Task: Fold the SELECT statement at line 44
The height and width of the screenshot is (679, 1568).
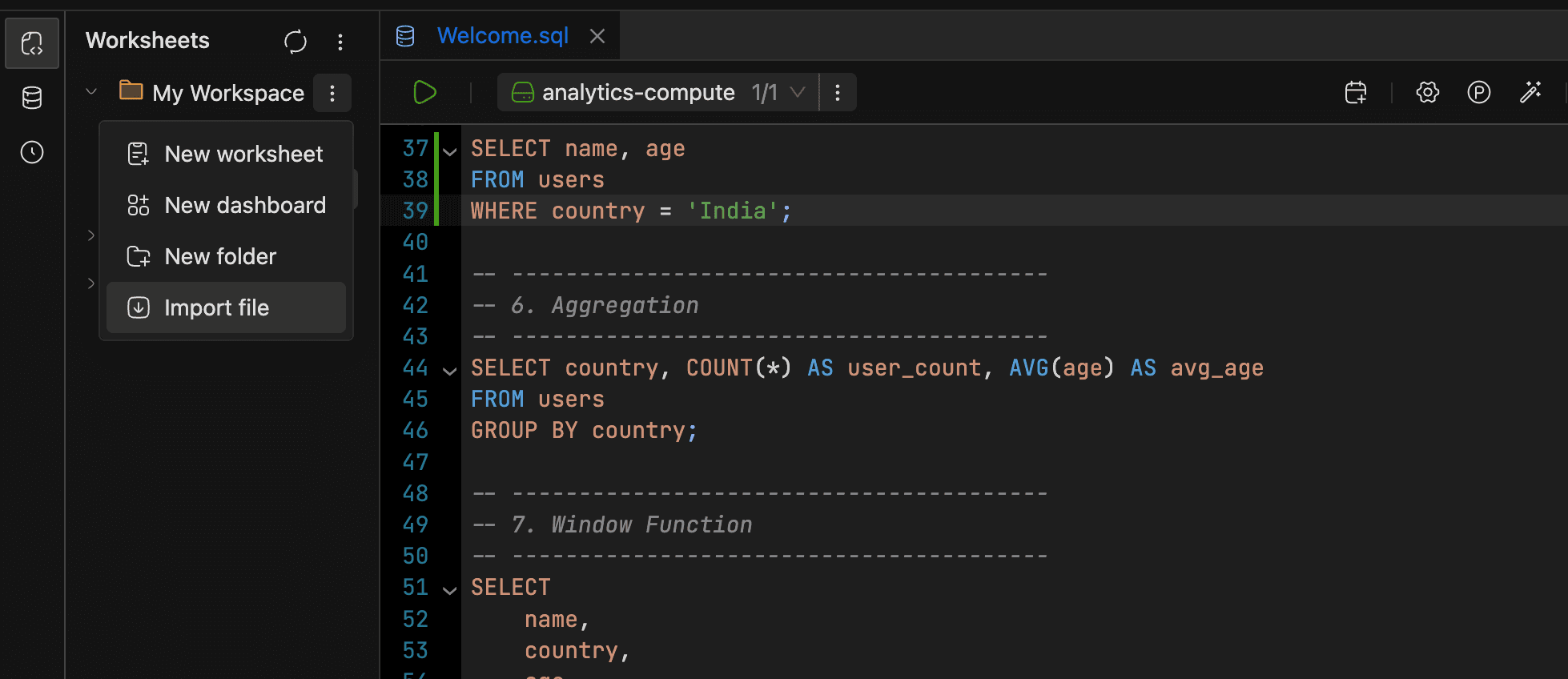Action: click(450, 370)
